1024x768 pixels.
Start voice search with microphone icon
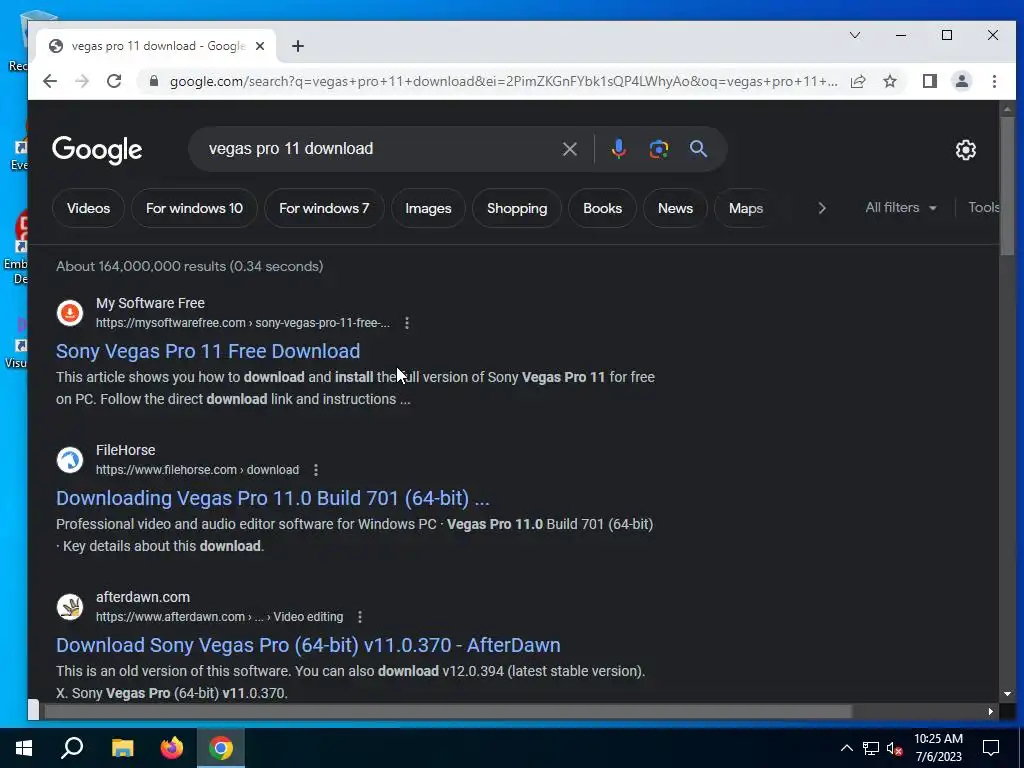(618, 149)
